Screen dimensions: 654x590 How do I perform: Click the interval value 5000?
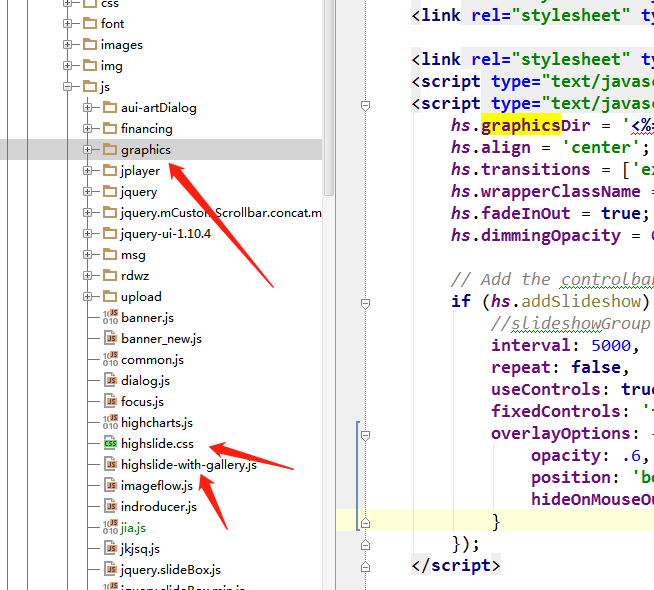[x=611, y=345]
